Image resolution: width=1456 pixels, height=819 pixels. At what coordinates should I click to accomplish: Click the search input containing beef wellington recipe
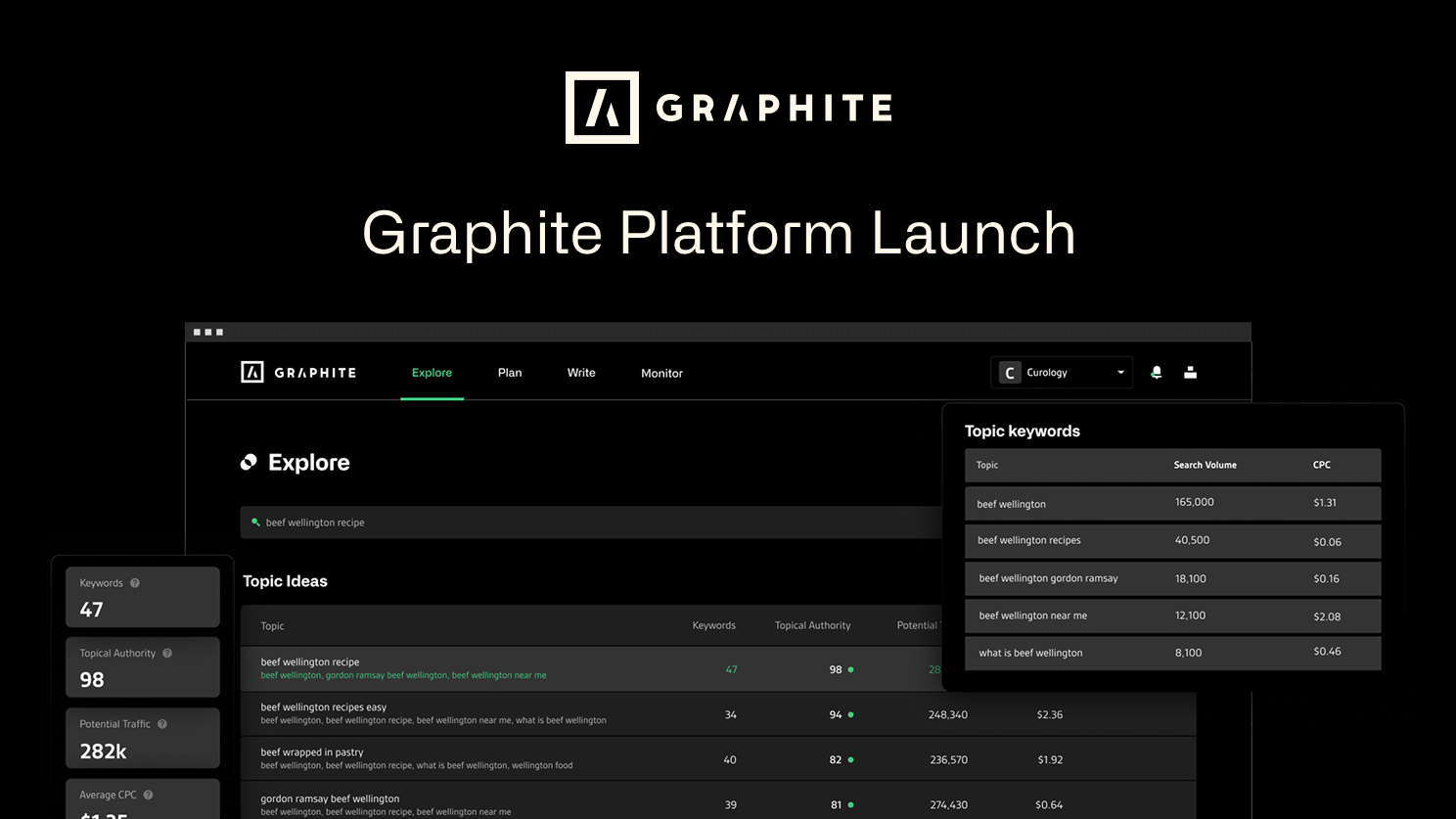click(x=587, y=522)
